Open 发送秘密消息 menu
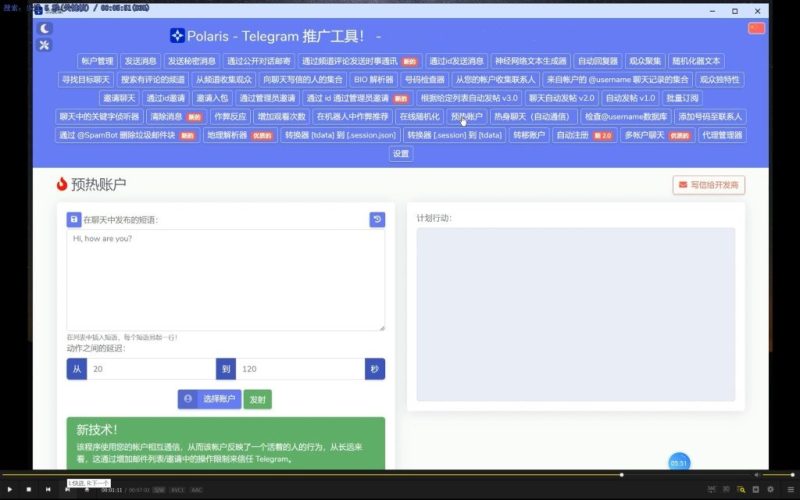800x500 pixels. pyautogui.click(x=192, y=61)
